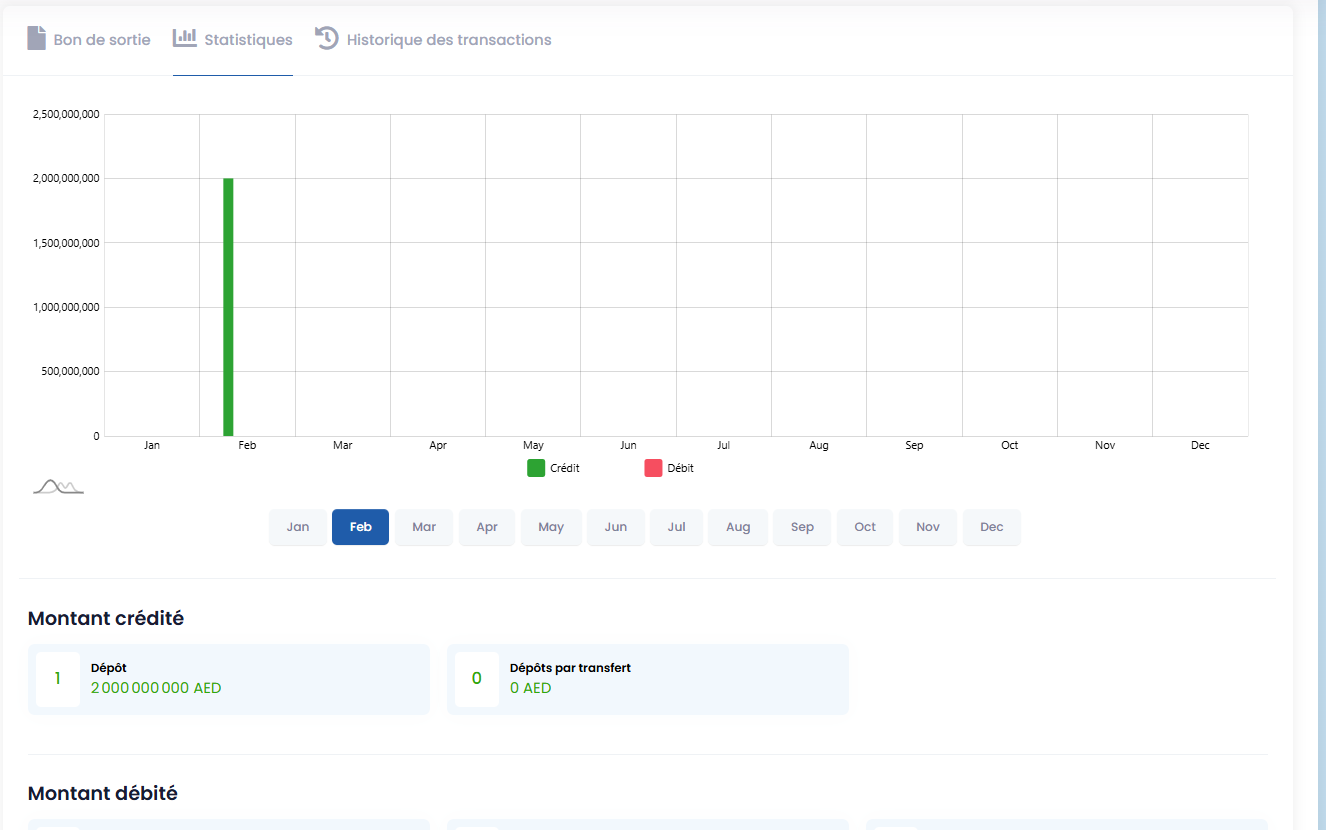Pick the Apr month button
Viewport: 1326px width, 830px height.
487,527
